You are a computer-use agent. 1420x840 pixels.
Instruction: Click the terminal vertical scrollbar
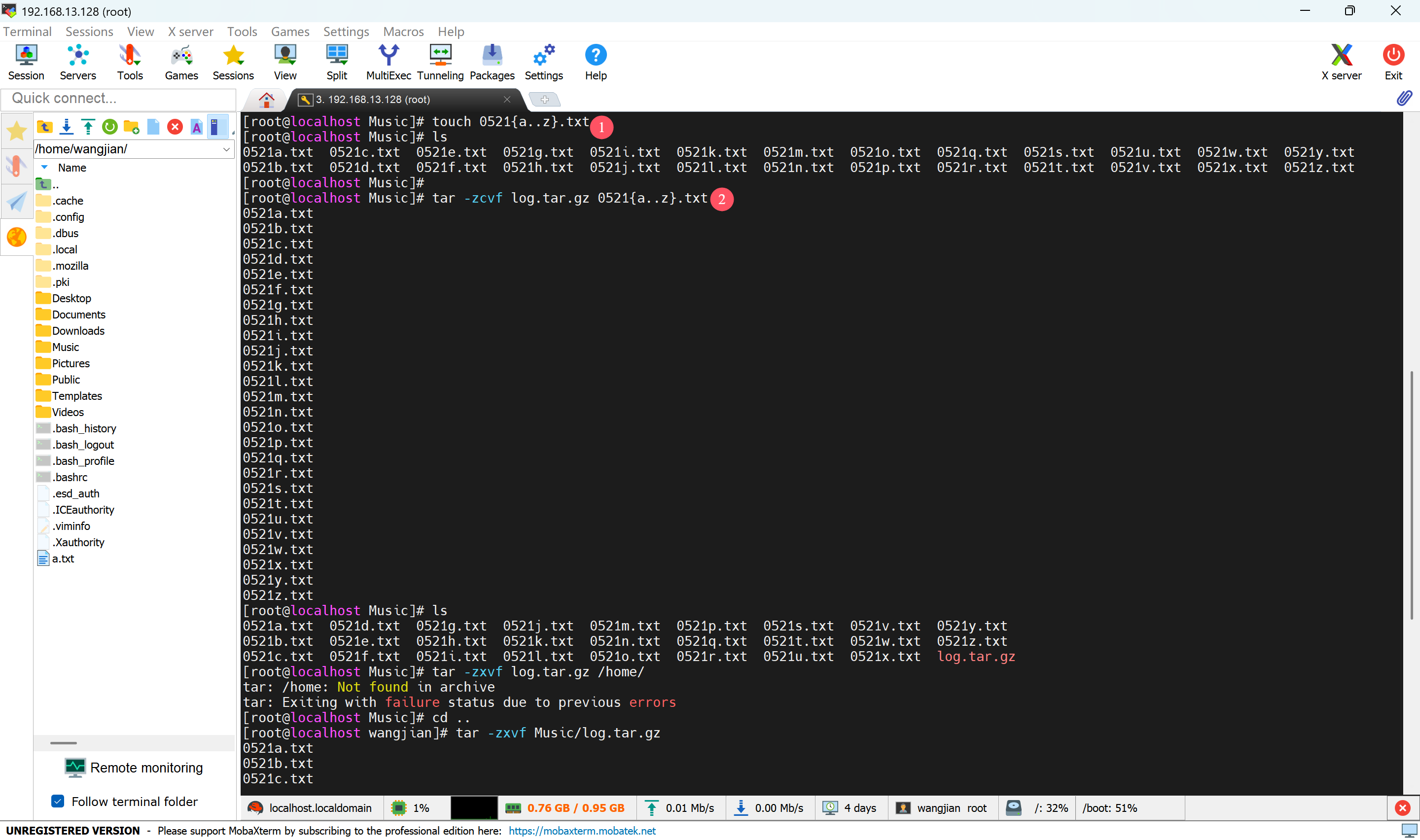[1411, 495]
